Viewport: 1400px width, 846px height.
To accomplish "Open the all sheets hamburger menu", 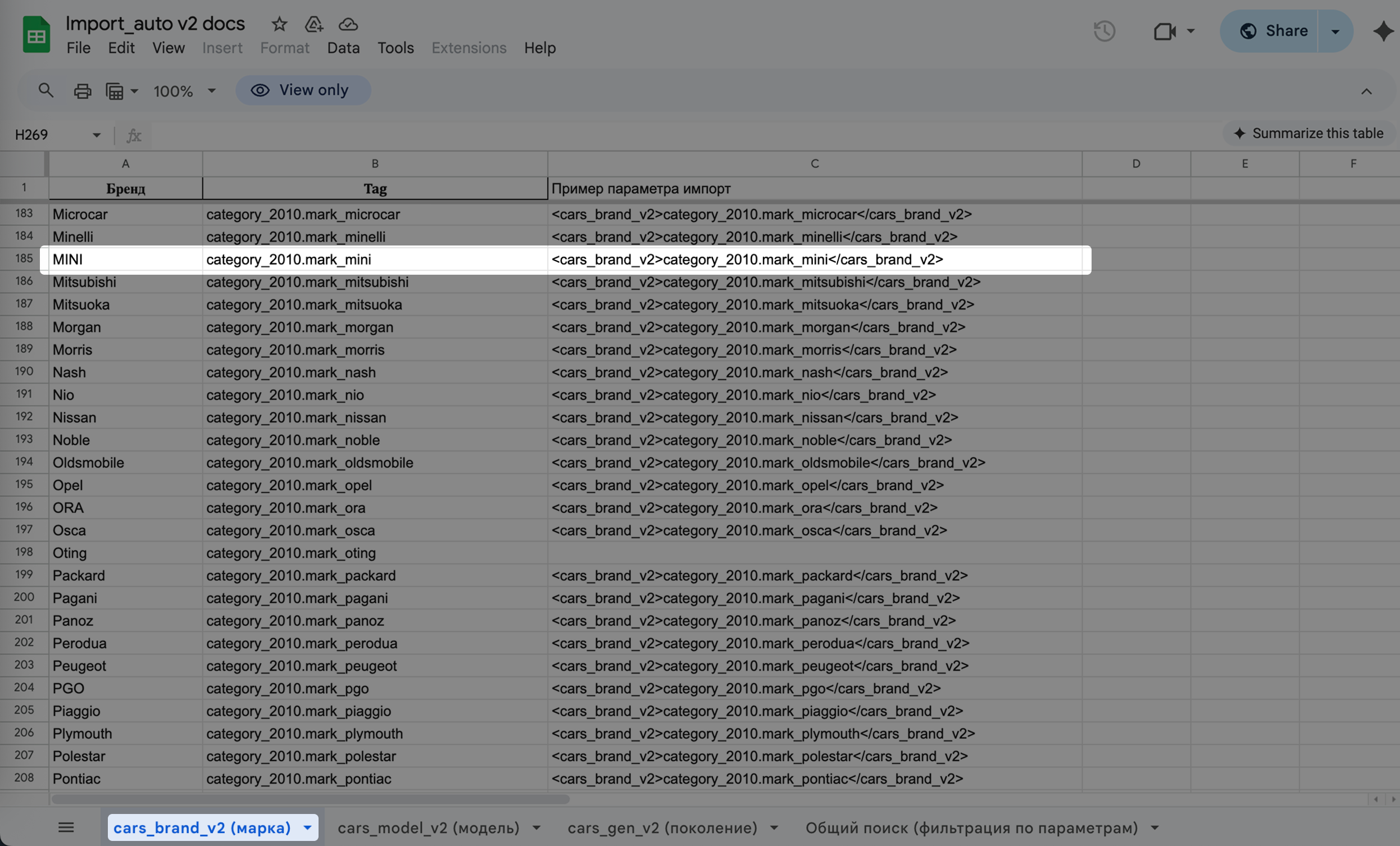I will tap(66, 827).
